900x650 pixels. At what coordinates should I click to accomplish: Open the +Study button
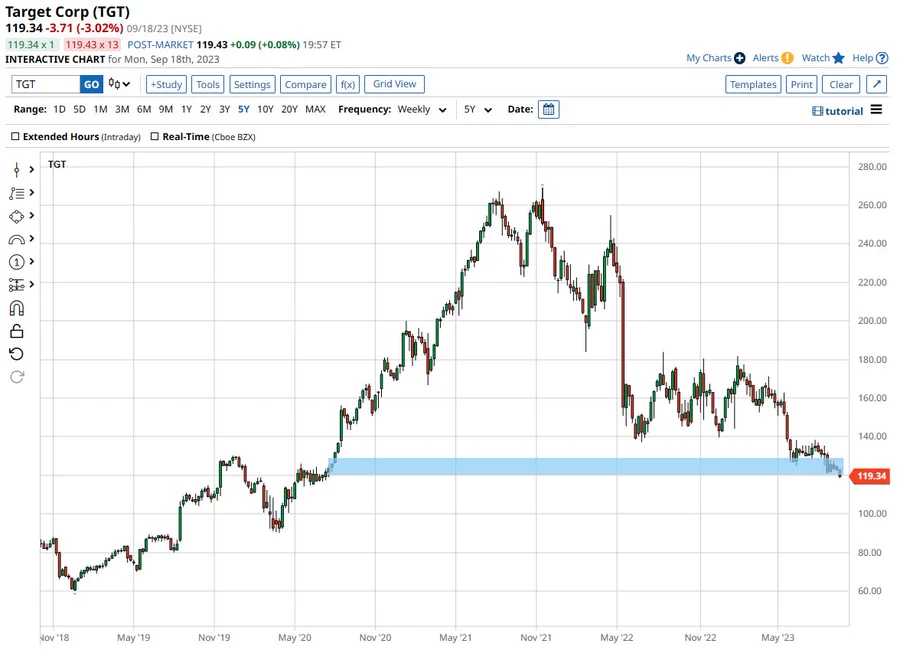(x=166, y=84)
